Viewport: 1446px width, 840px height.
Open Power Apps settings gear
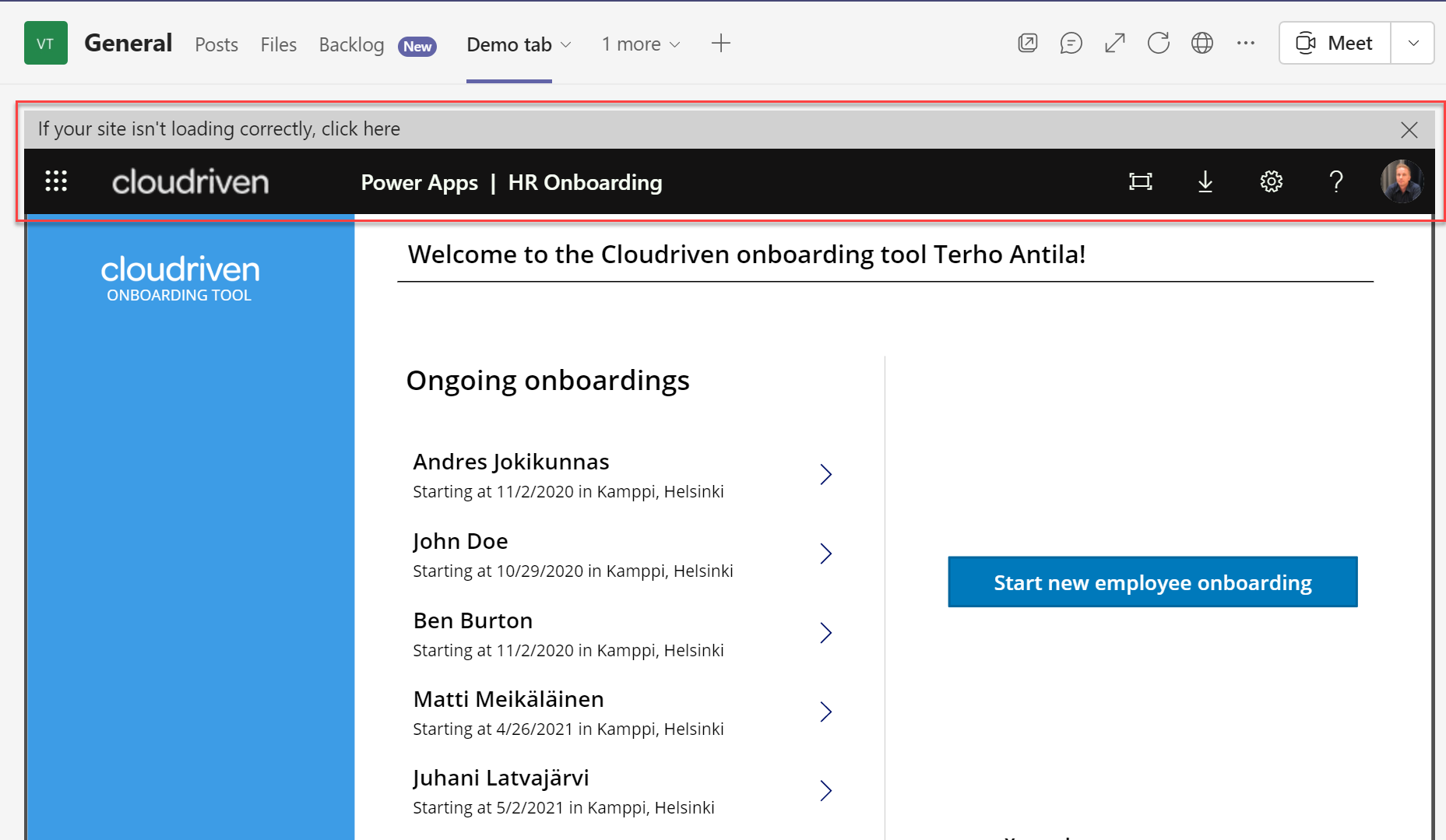coord(1271,181)
